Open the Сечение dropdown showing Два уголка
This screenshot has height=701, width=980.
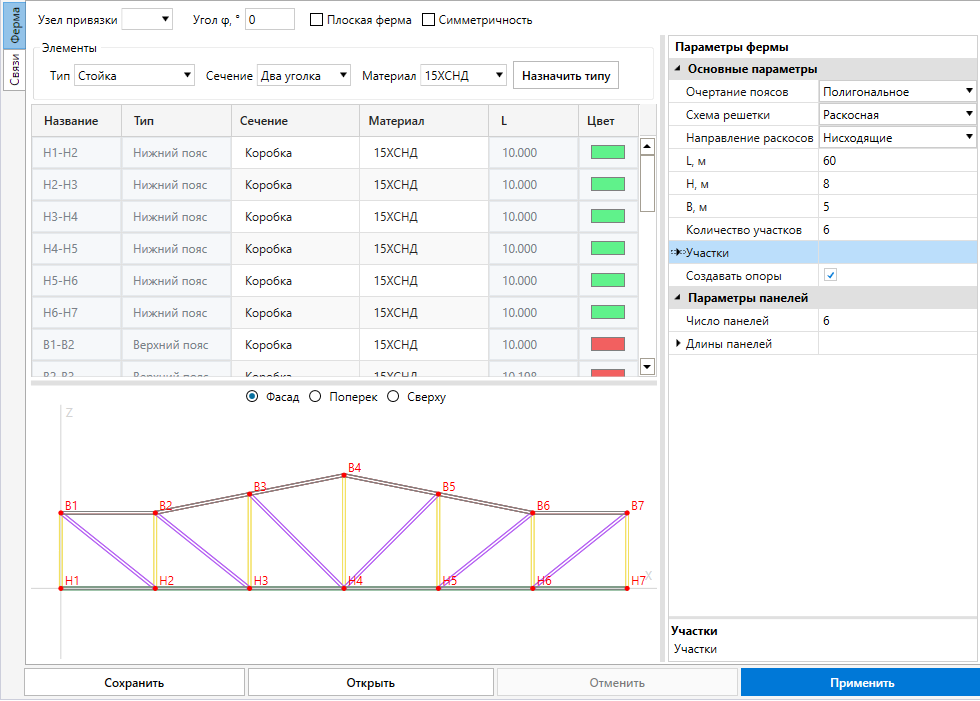(x=304, y=76)
